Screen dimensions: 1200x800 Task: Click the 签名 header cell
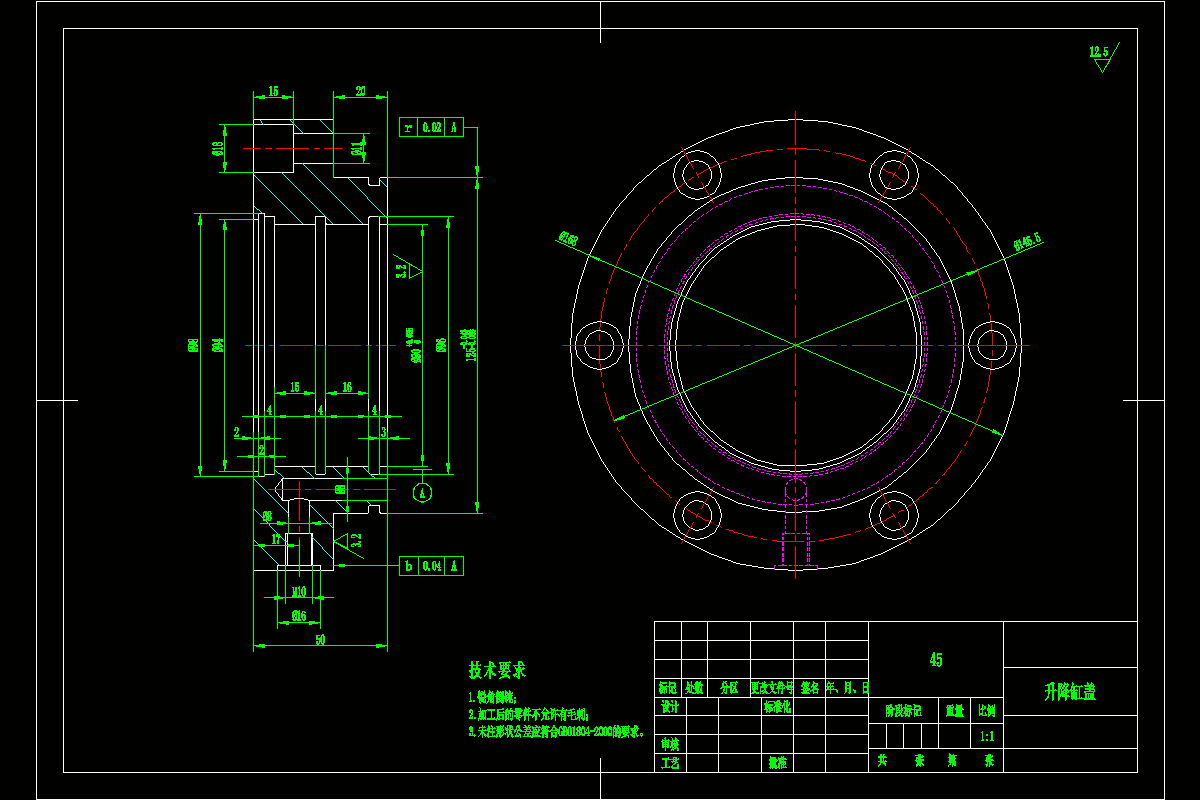point(810,688)
